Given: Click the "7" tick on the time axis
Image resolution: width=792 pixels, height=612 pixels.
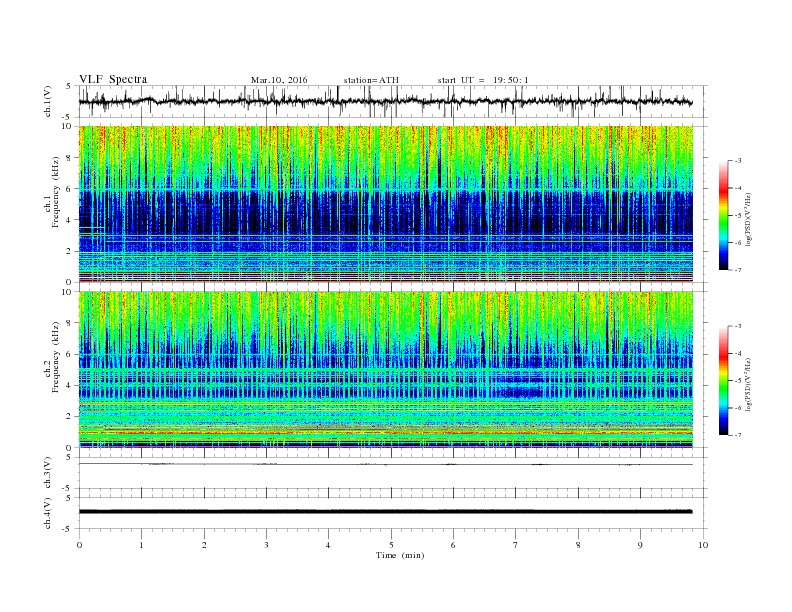Looking at the screenshot, I should coord(516,545).
